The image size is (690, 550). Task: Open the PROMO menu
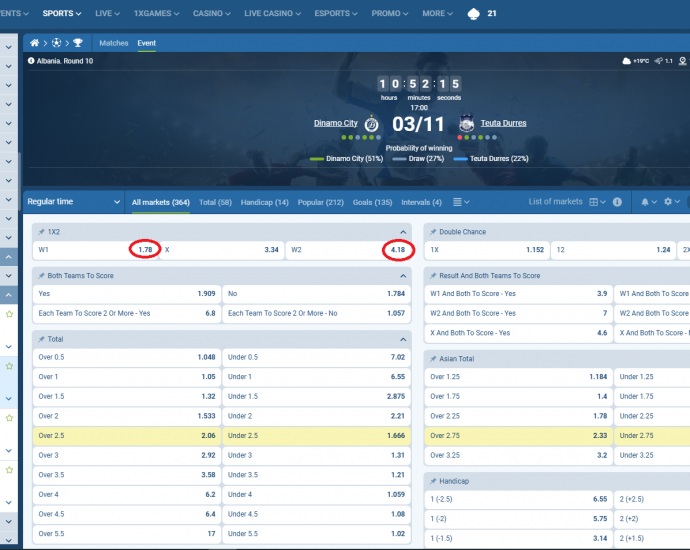[x=389, y=14]
